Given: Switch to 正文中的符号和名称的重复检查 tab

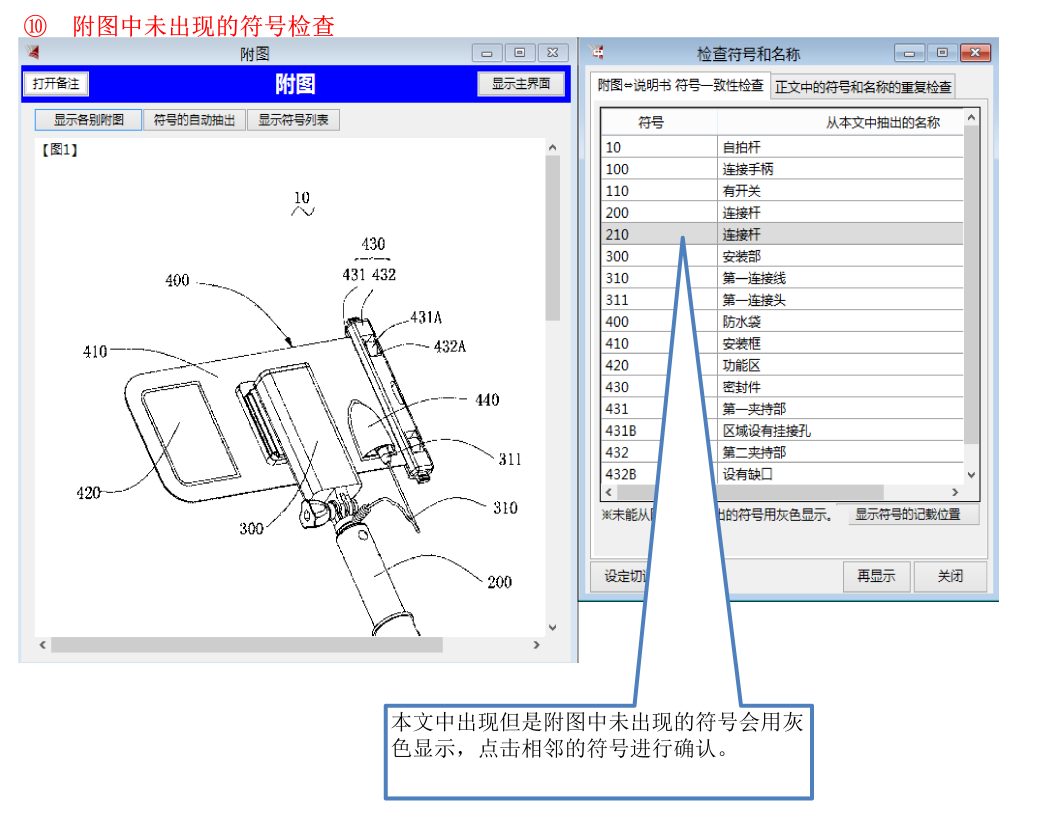Looking at the screenshot, I should click(863, 87).
